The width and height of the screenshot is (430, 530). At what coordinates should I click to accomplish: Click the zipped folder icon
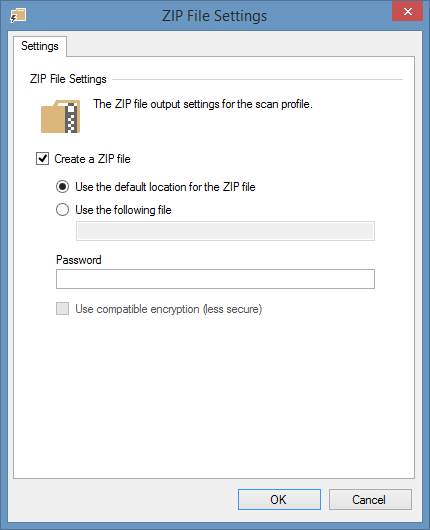[x=61, y=116]
